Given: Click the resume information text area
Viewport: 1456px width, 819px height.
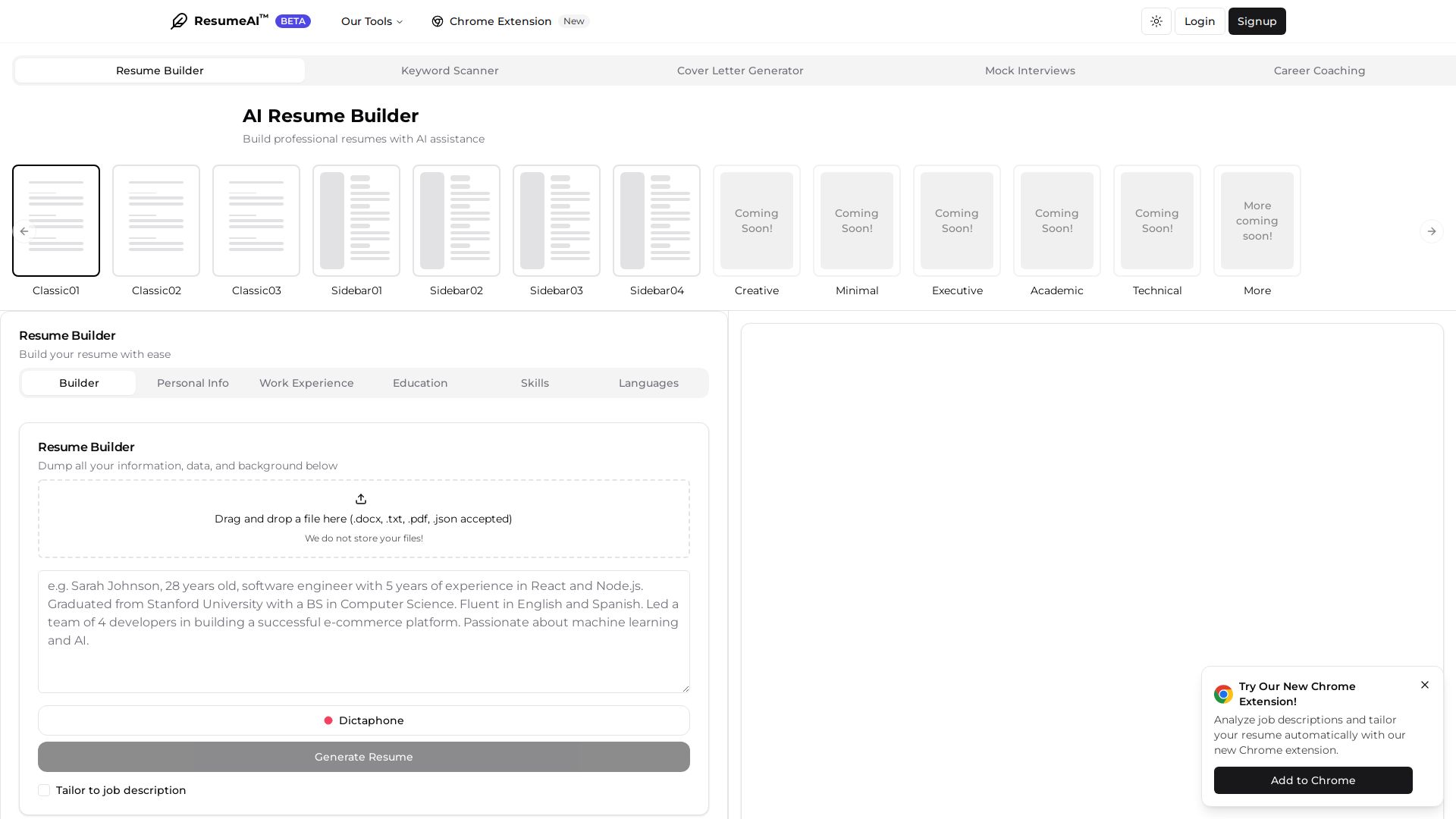Looking at the screenshot, I should [364, 631].
